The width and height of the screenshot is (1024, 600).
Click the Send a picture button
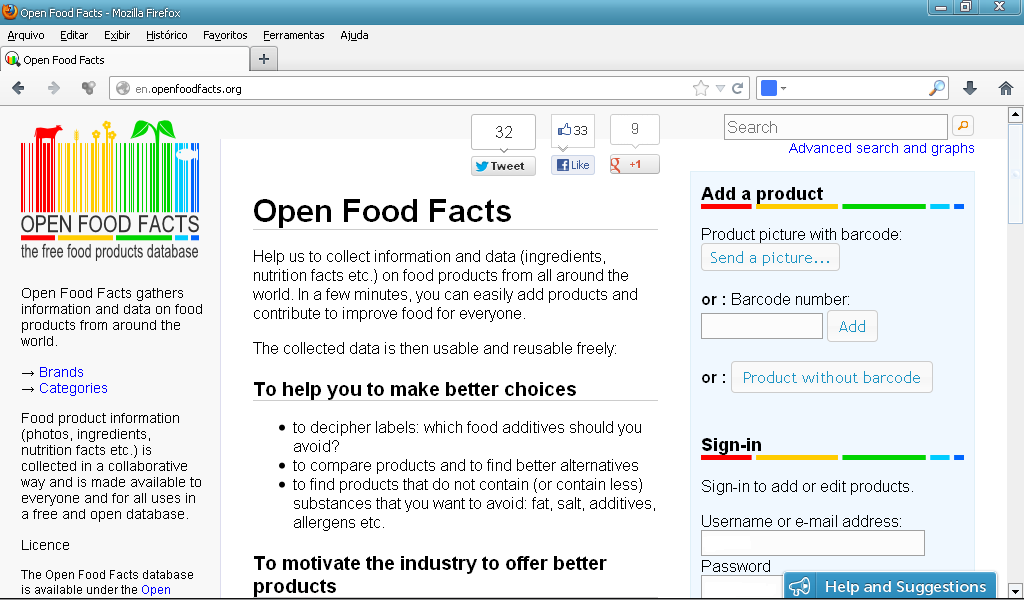click(x=770, y=258)
